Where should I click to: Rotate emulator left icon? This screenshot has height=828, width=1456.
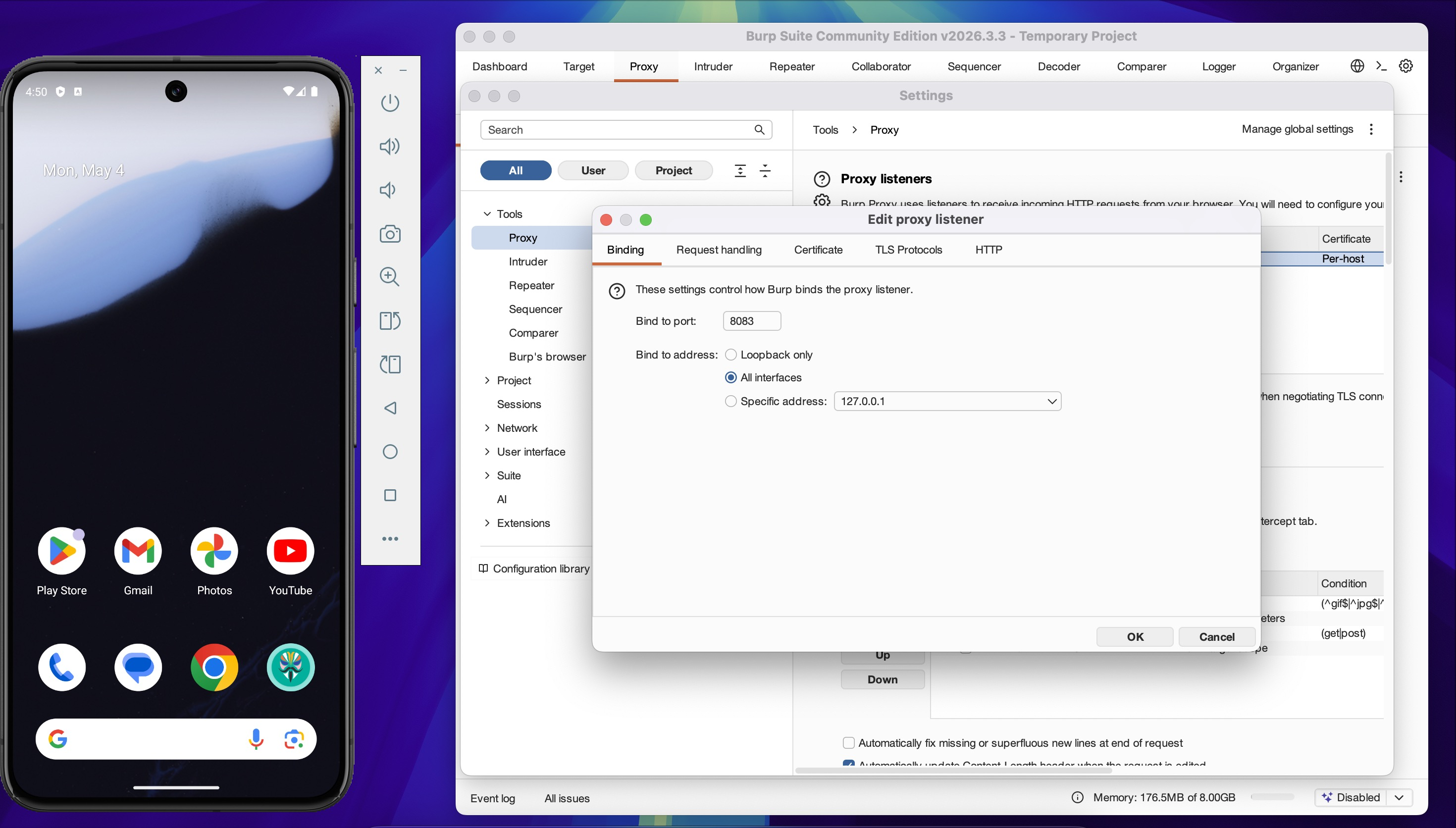[390, 364]
